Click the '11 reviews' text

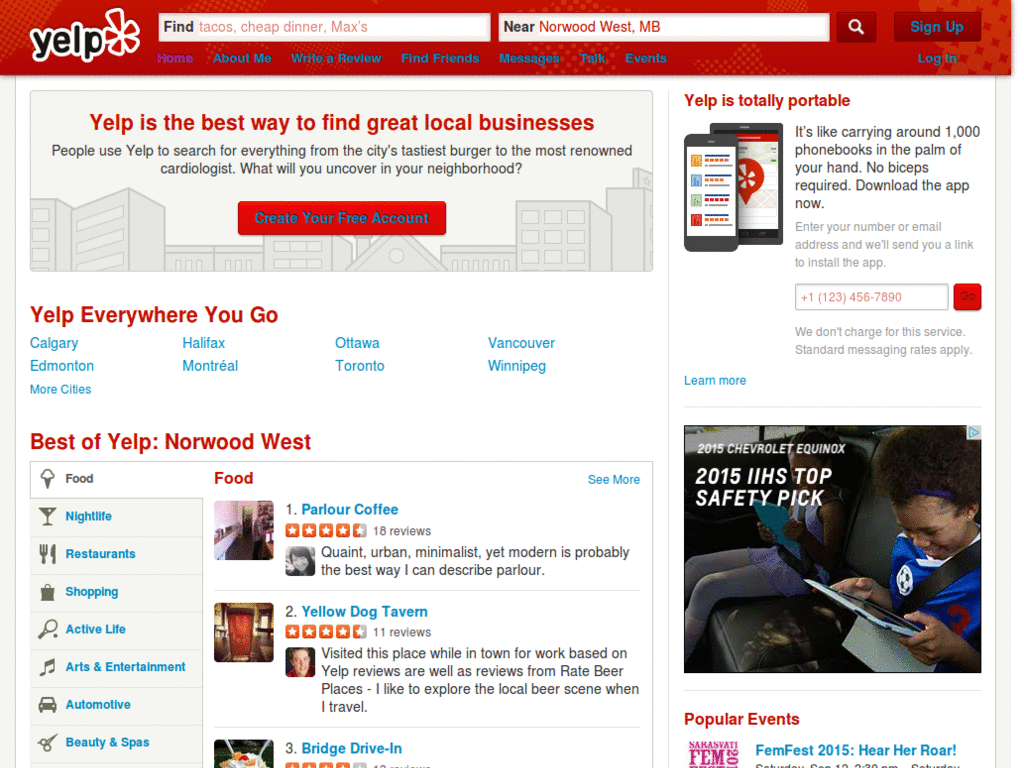click(402, 632)
